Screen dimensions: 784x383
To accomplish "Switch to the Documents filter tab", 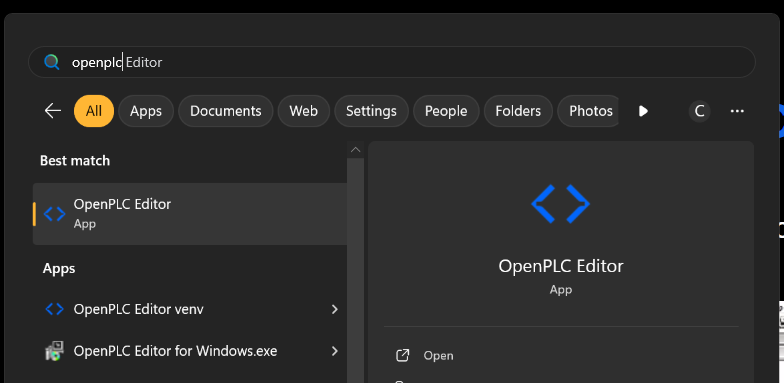I will (226, 111).
